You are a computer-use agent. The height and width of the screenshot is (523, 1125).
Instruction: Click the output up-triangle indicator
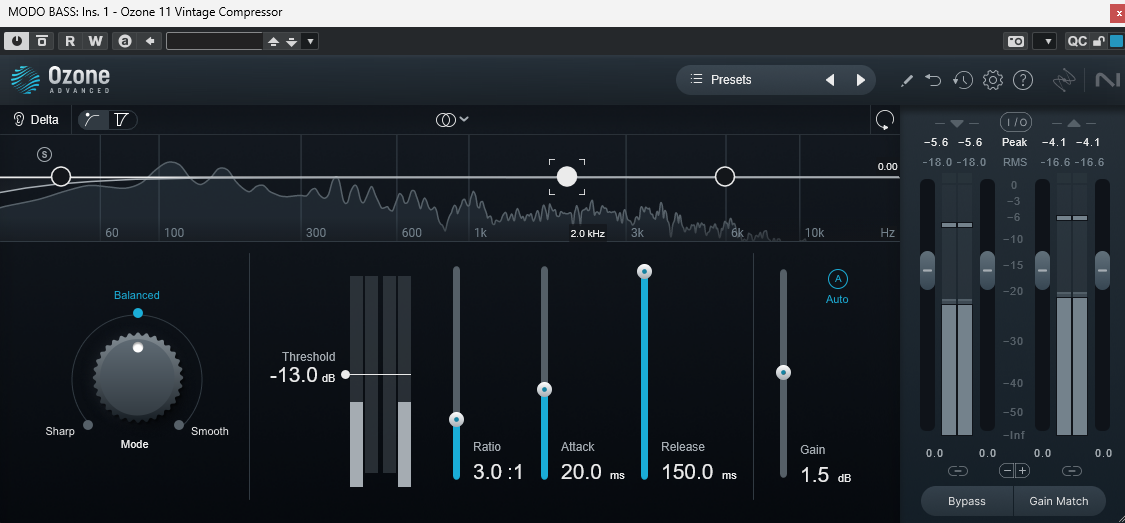coord(1073,123)
